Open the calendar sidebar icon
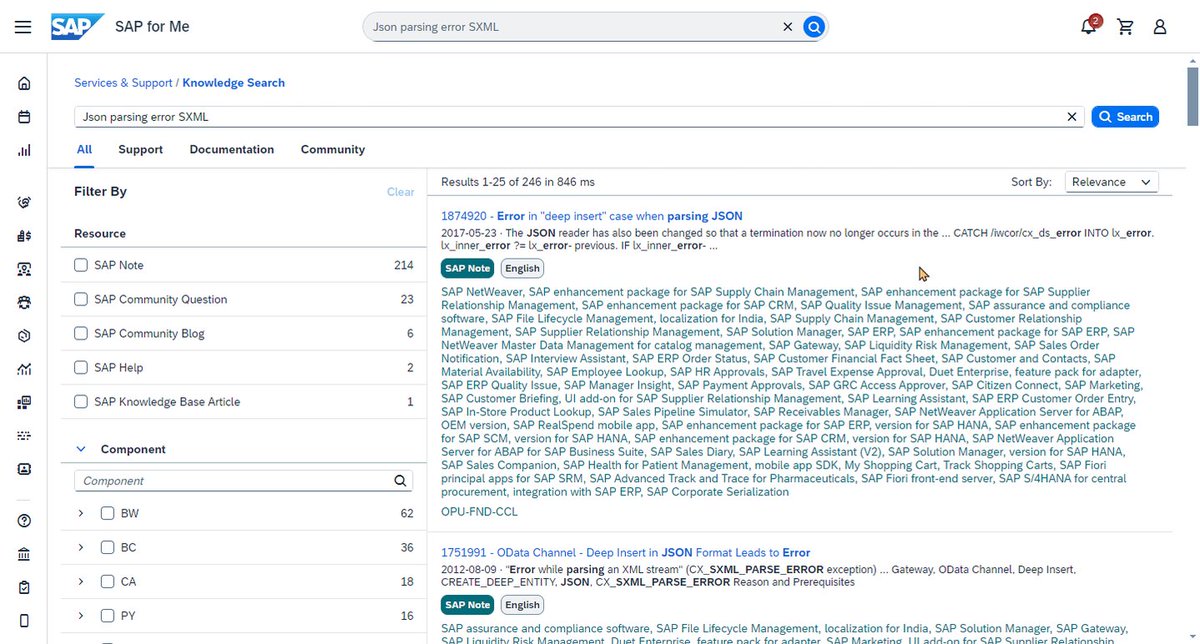Viewport: 1200px width, 644px height. [24, 117]
